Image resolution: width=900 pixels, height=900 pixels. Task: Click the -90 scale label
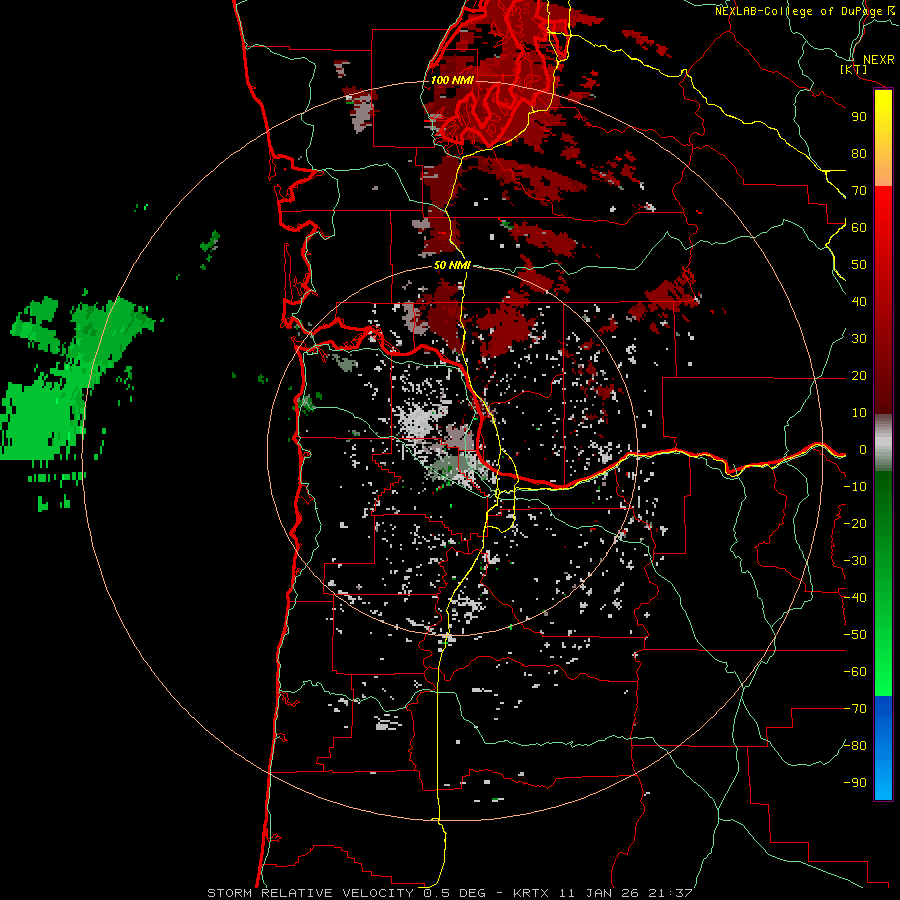point(855,783)
